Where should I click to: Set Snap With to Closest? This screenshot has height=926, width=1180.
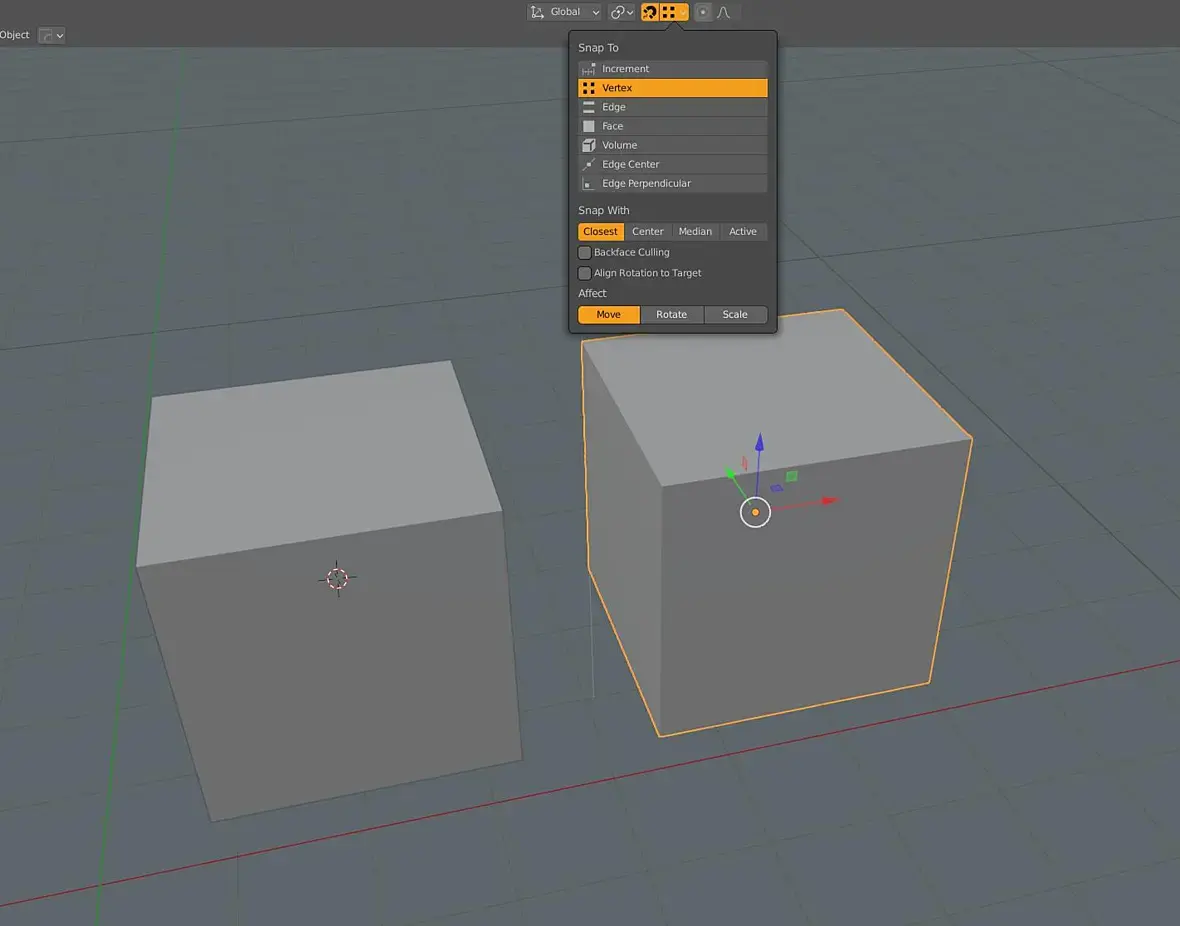(x=601, y=232)
